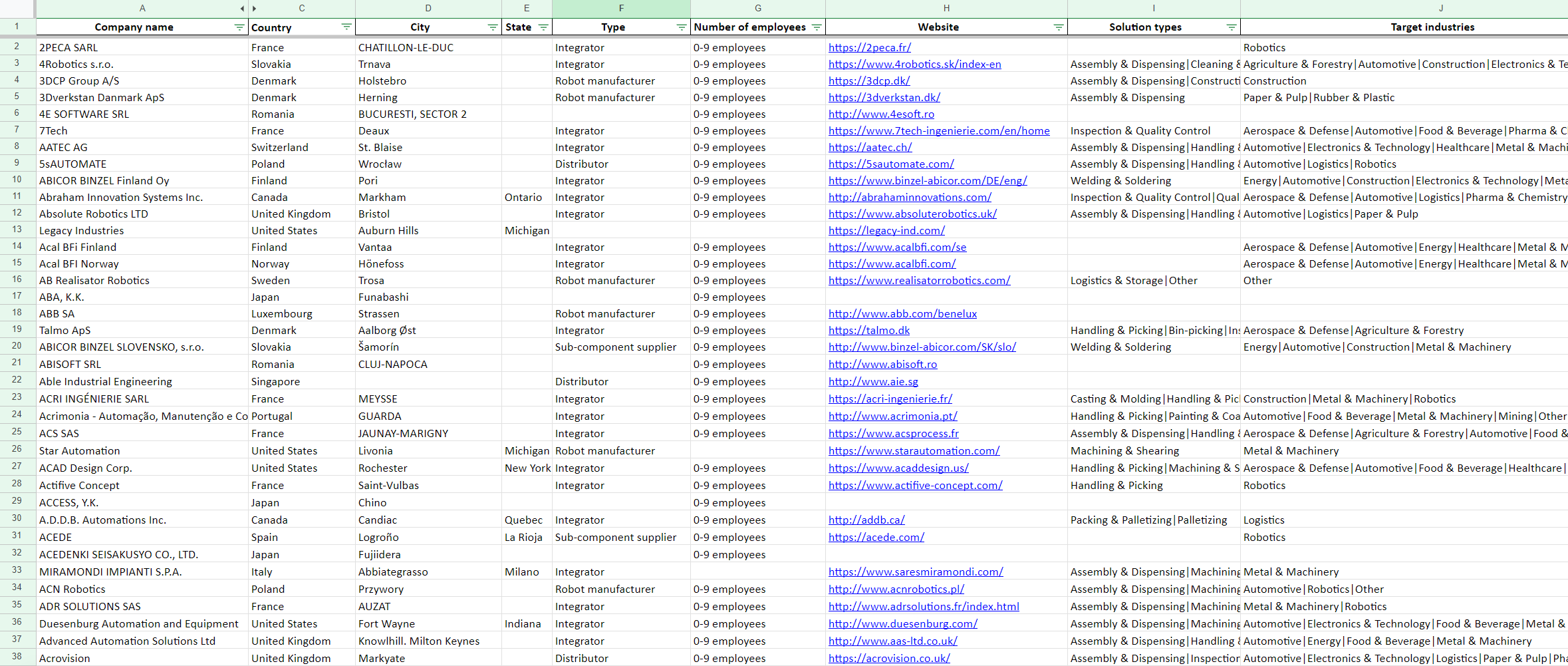Open the State column filter icon
The image size is (1568, 666).
(x=543, y=27)
